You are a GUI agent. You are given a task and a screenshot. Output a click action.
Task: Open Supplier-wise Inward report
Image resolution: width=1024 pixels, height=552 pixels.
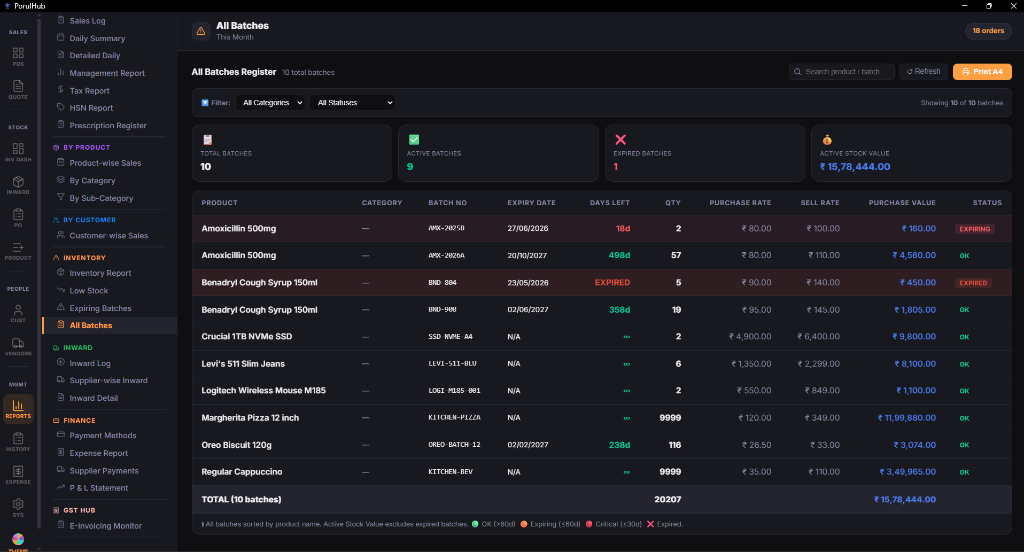108,380
